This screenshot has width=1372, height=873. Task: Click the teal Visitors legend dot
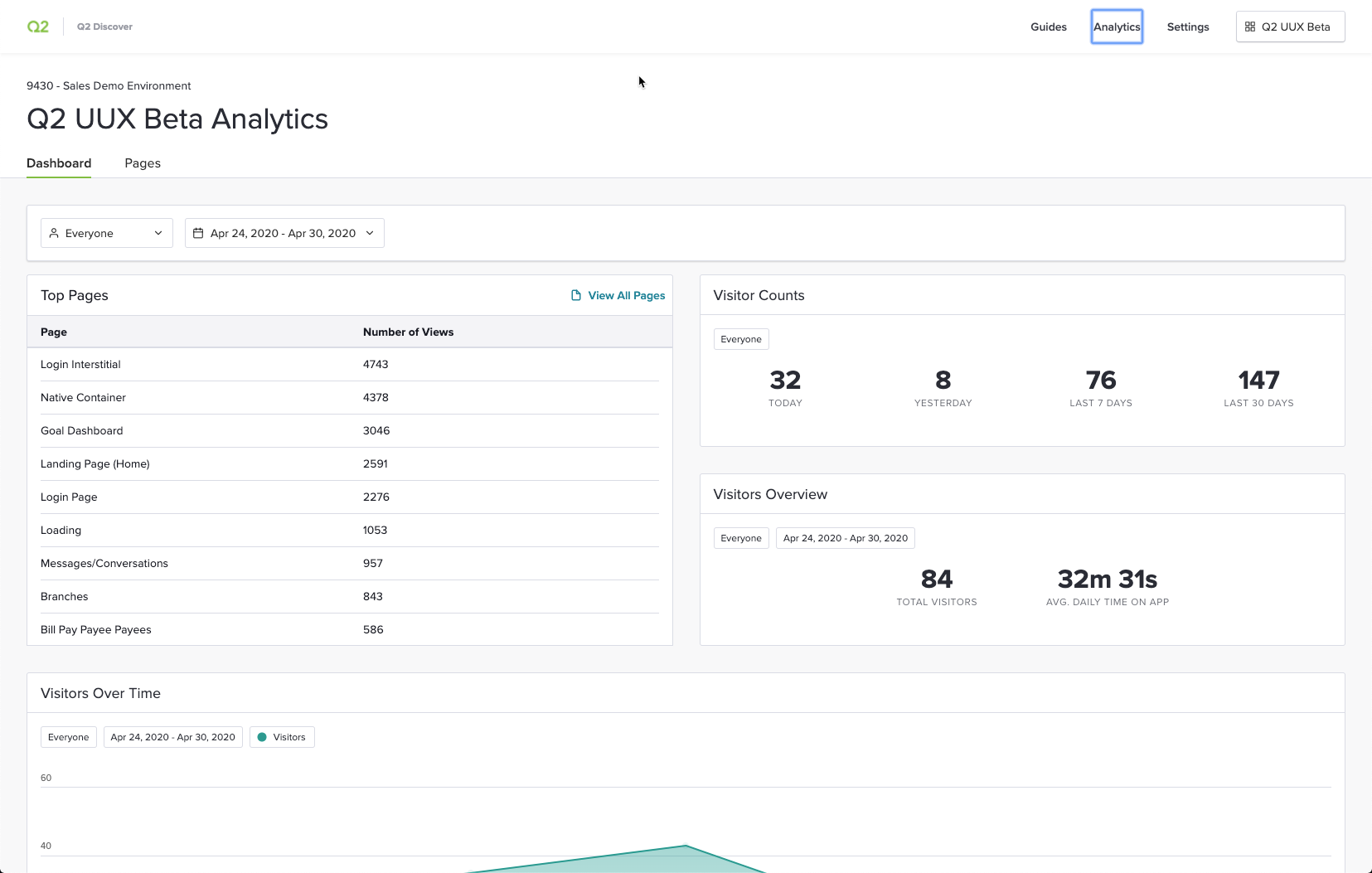coord(262,737)
